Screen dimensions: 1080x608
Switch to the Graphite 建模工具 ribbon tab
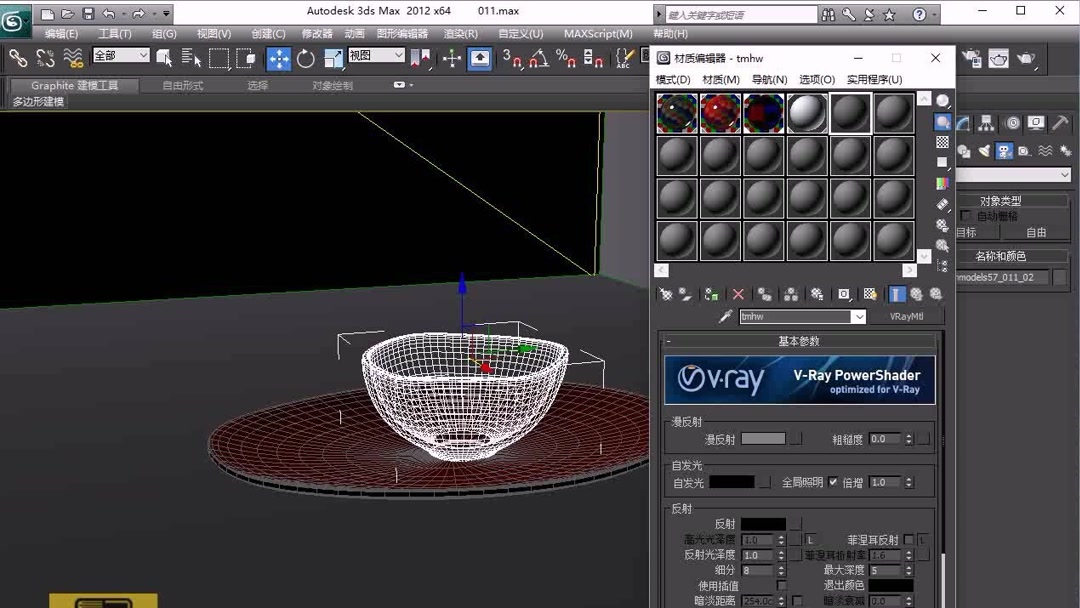(76, 86)
